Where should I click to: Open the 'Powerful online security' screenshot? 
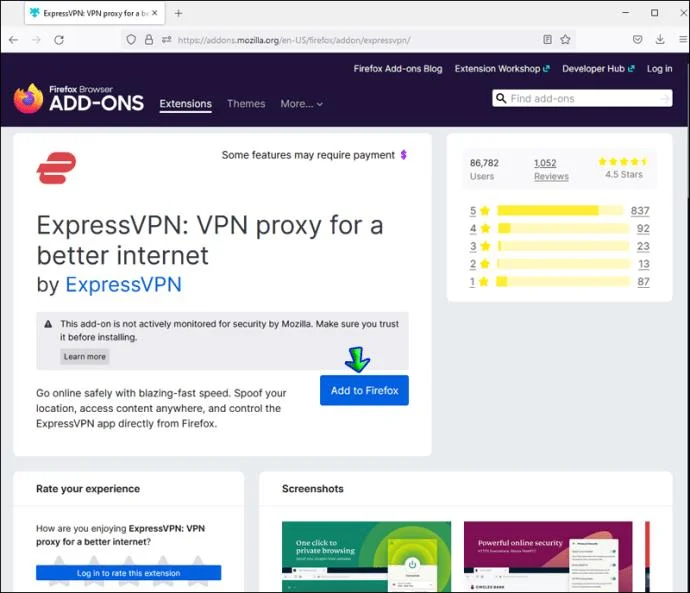tap(548, 556)
